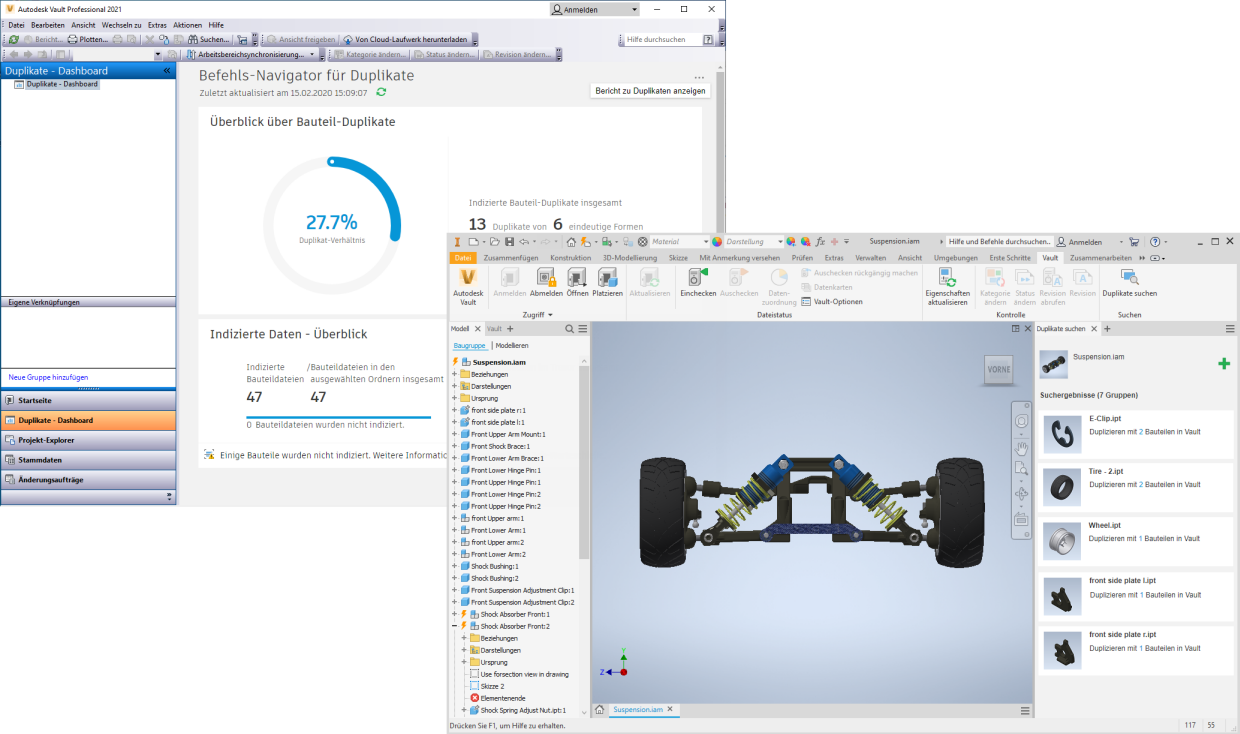Select the Vault browser tab beside Modell
This screenshot has height=734, width=1240.
pos(494,329)
